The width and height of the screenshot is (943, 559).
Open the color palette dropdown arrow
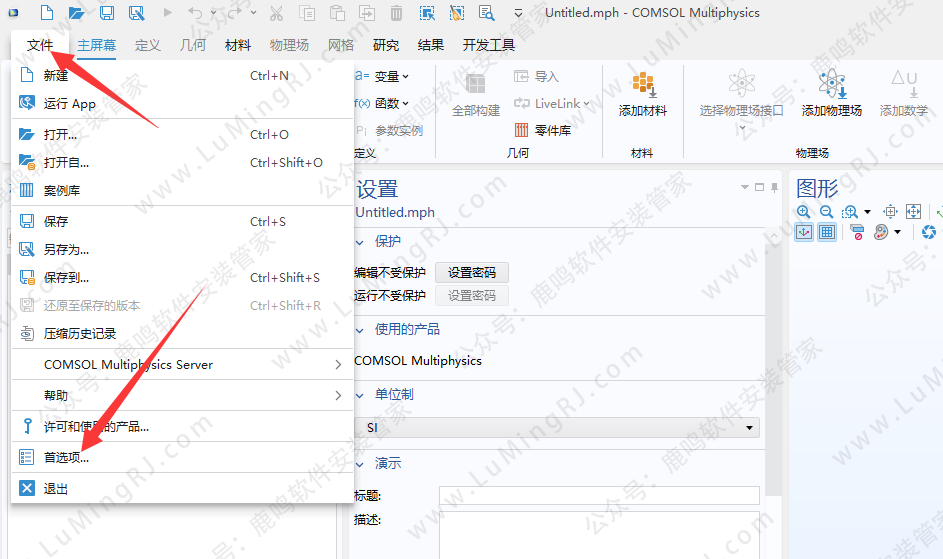pyautogui.click(x=897, y=232)
